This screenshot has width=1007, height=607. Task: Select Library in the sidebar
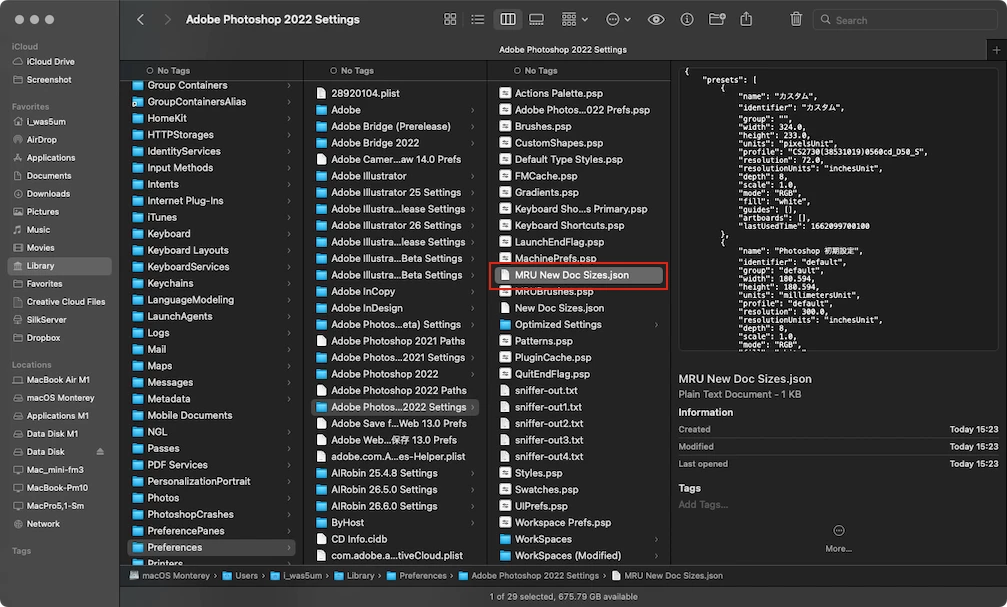(x=59, y=265)
